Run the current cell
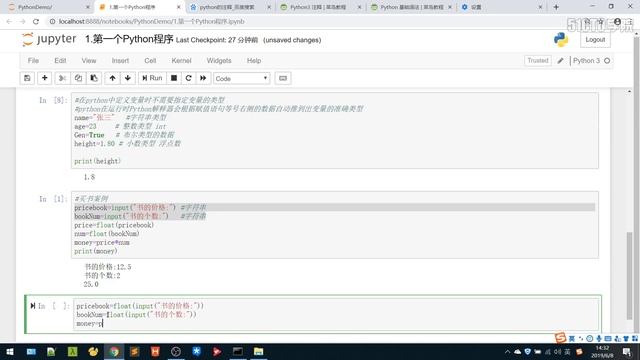This screenshot has height=360, width=640. pyautogui.click(x=152, y=78)
